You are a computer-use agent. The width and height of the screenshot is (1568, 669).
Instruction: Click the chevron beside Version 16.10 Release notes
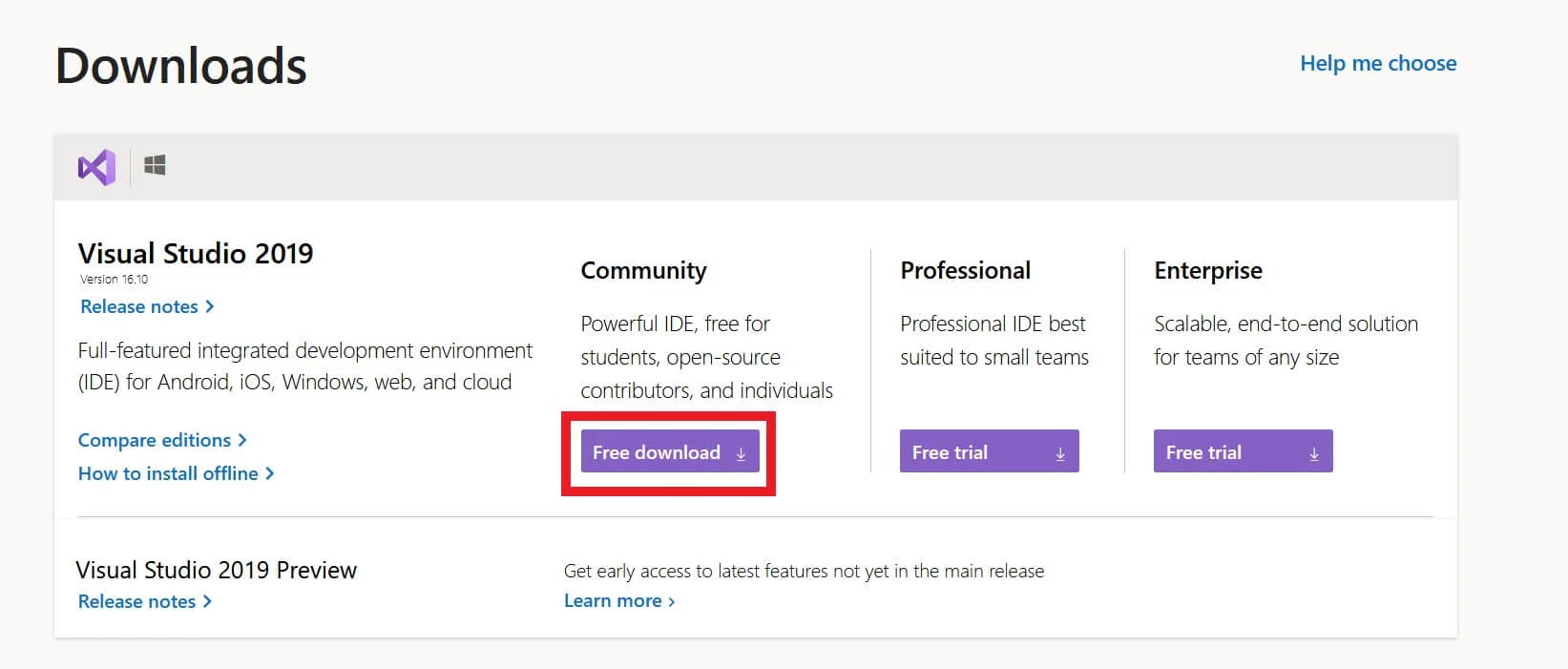point(210,306)
